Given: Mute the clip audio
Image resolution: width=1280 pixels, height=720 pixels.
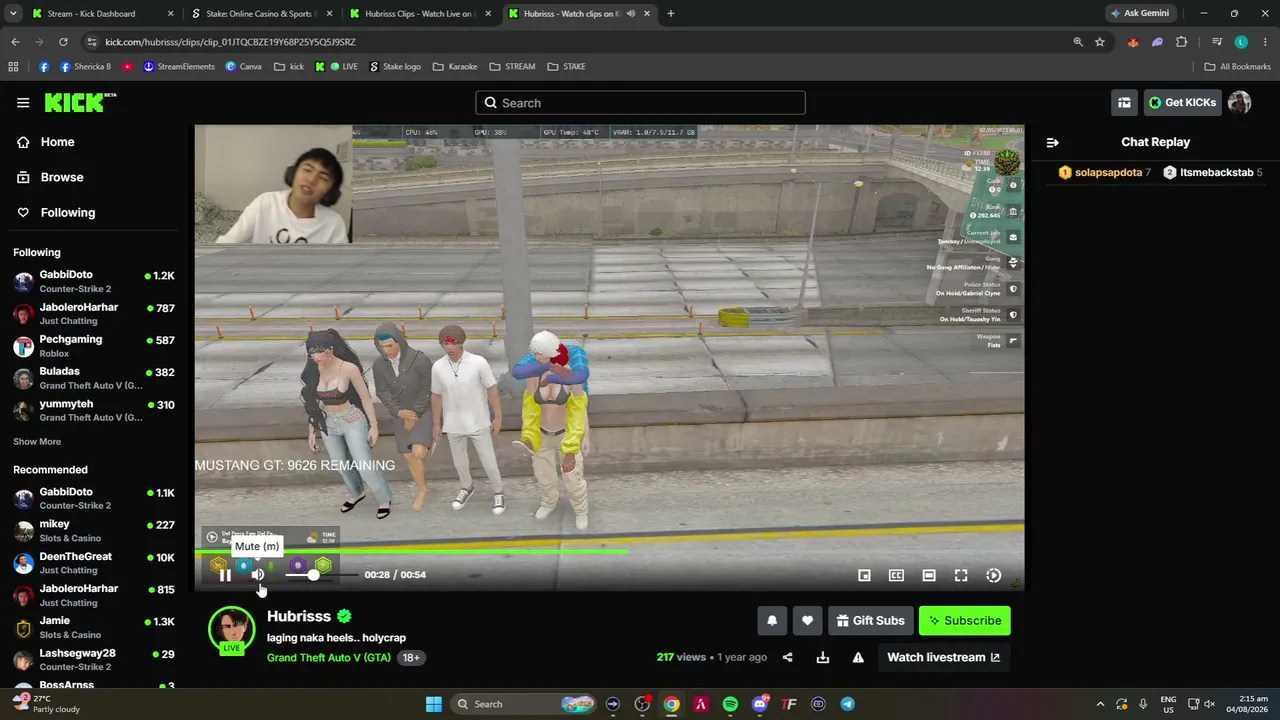Looking at the screenshot, I should point(258,575).
